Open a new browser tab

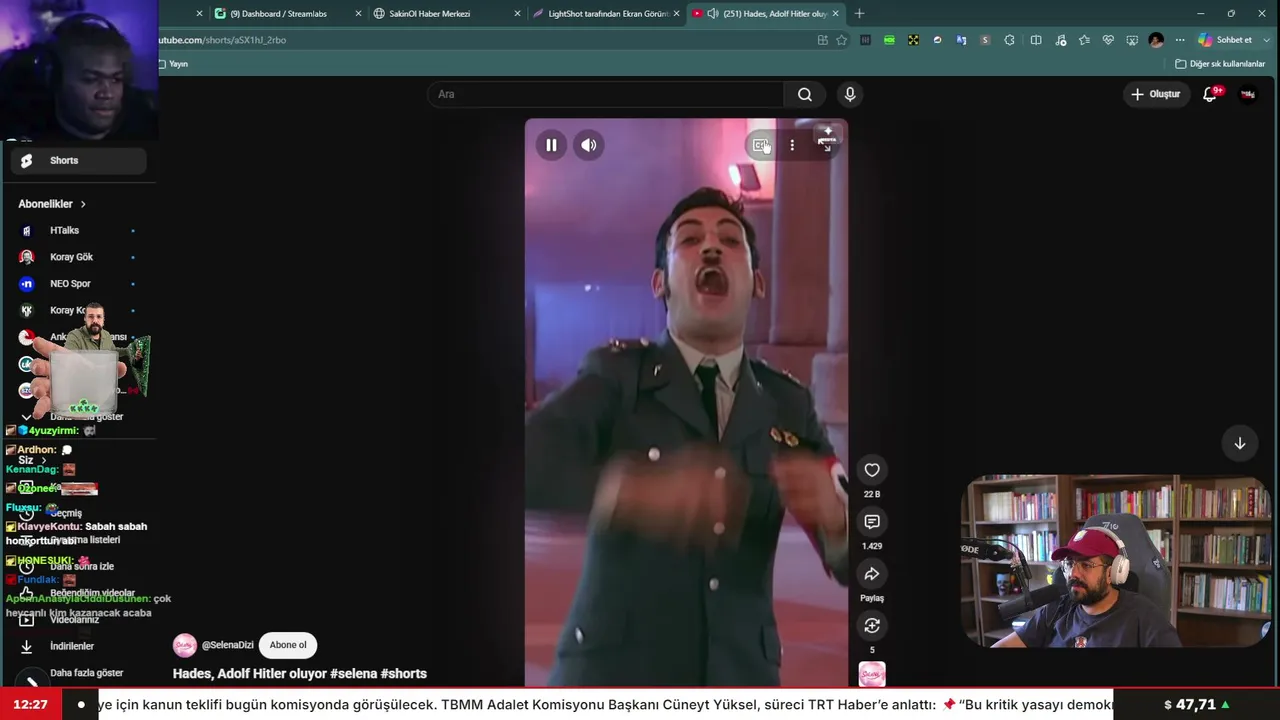coord(859,14)
